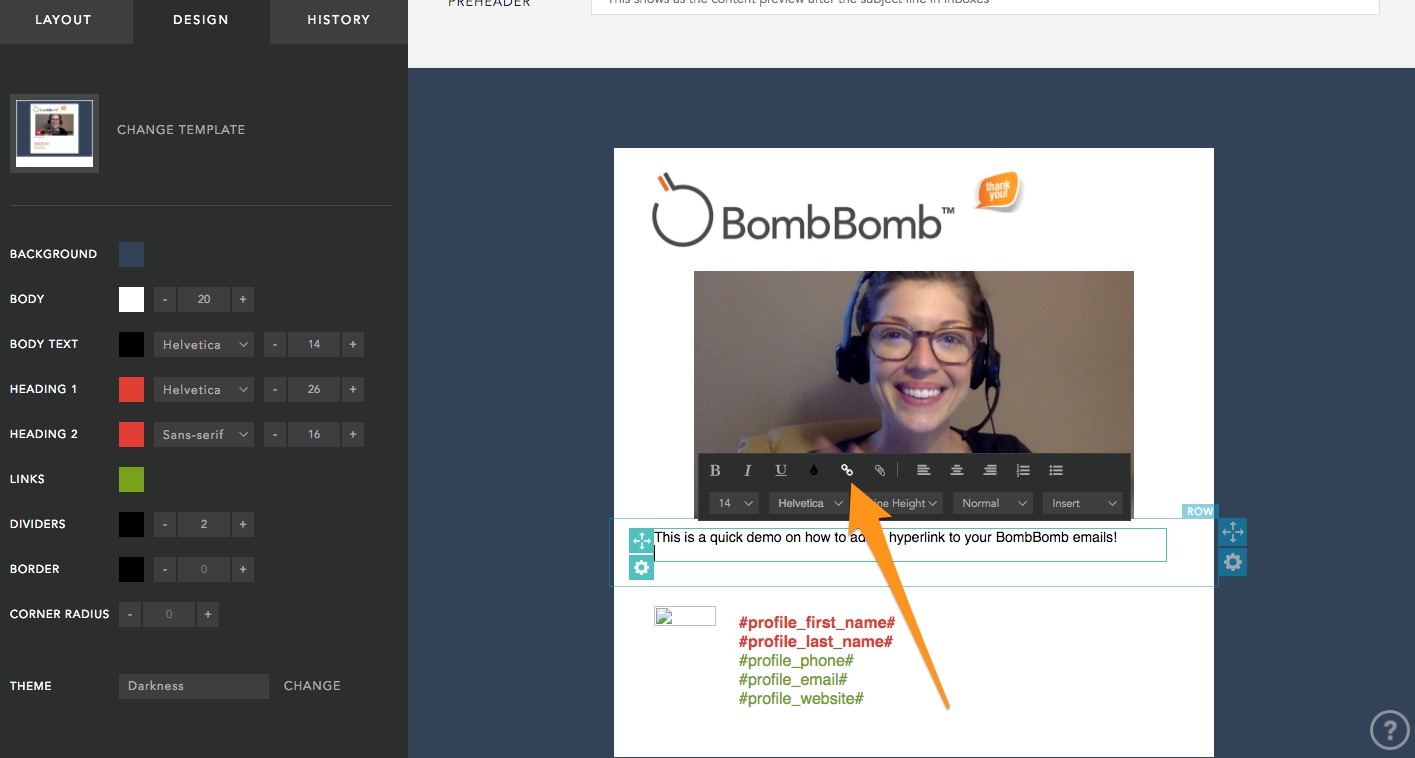
Task: Decrease Body Text font size
Action: tap(275, 344)
